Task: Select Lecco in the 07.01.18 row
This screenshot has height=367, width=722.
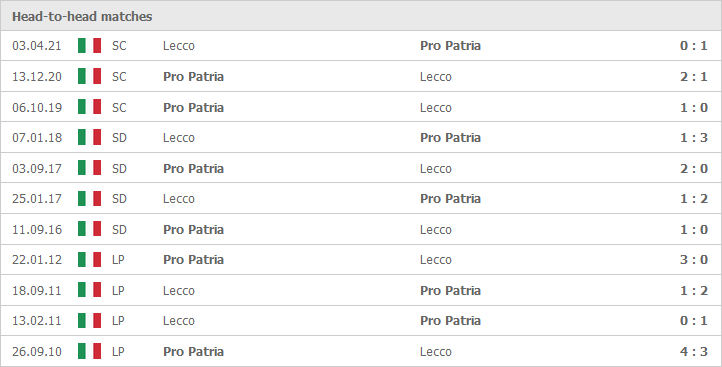Action: pyautogui.click(x=179, y=138)
